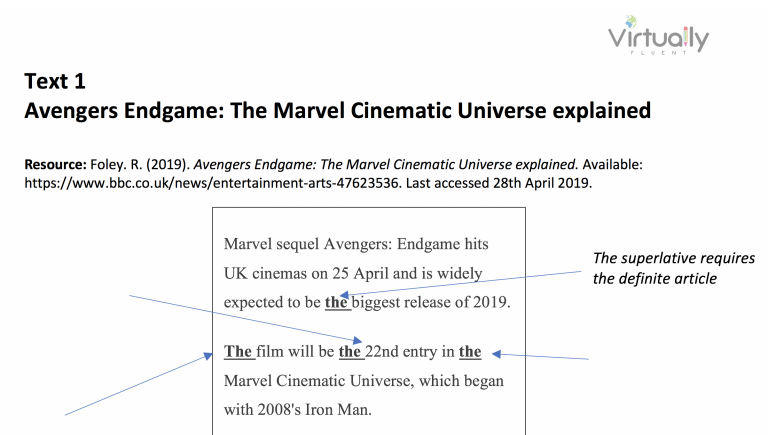Click arrowhead pointing at 'the biggest'
Image resolution: width=768 pixels, height=435 pixels.
point(344,295)
